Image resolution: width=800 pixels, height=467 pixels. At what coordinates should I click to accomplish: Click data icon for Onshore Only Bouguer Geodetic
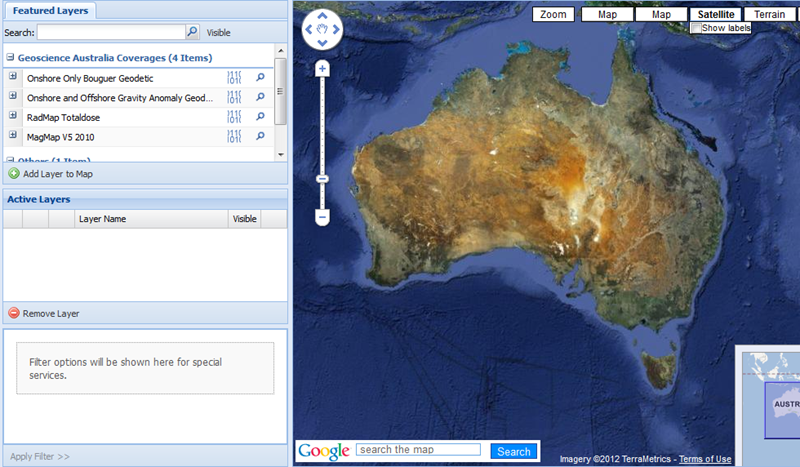point(235,78)
